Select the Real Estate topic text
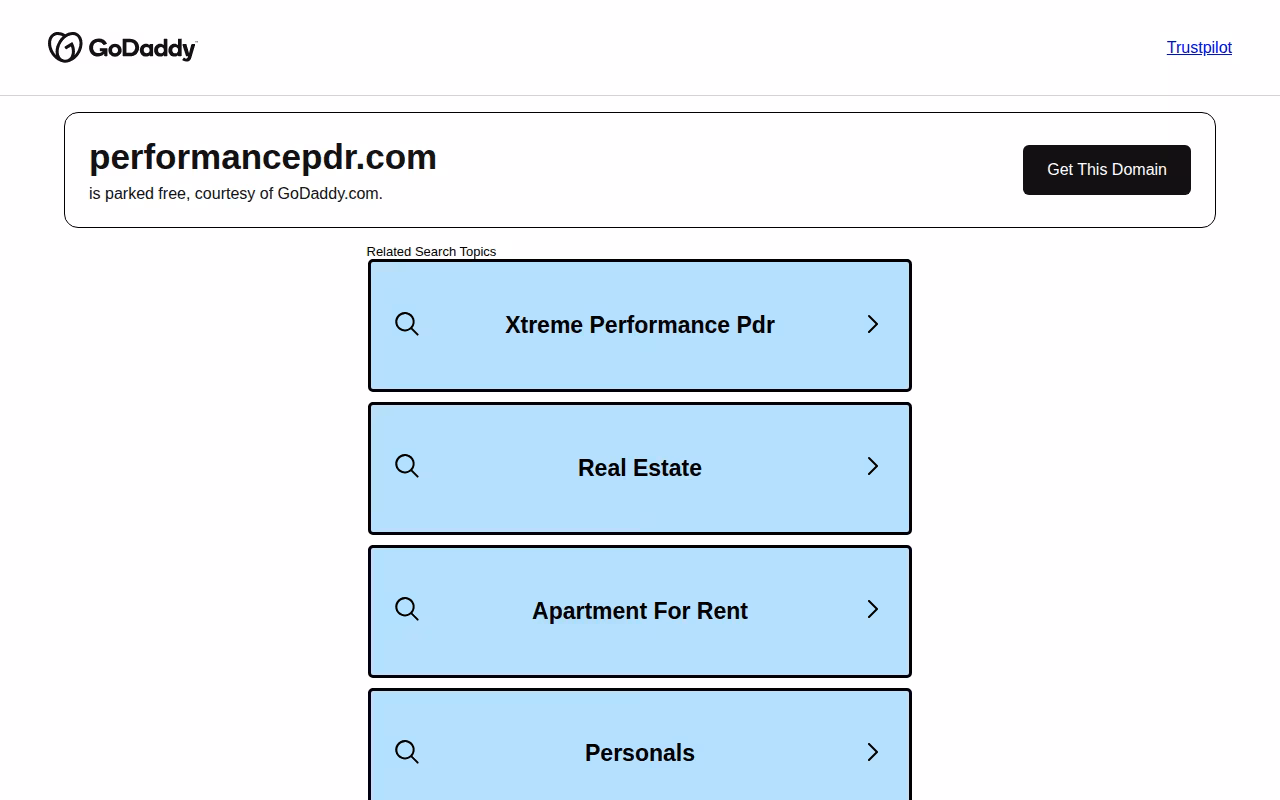This screenshot has height=800, width=1280. click(640, 468)
